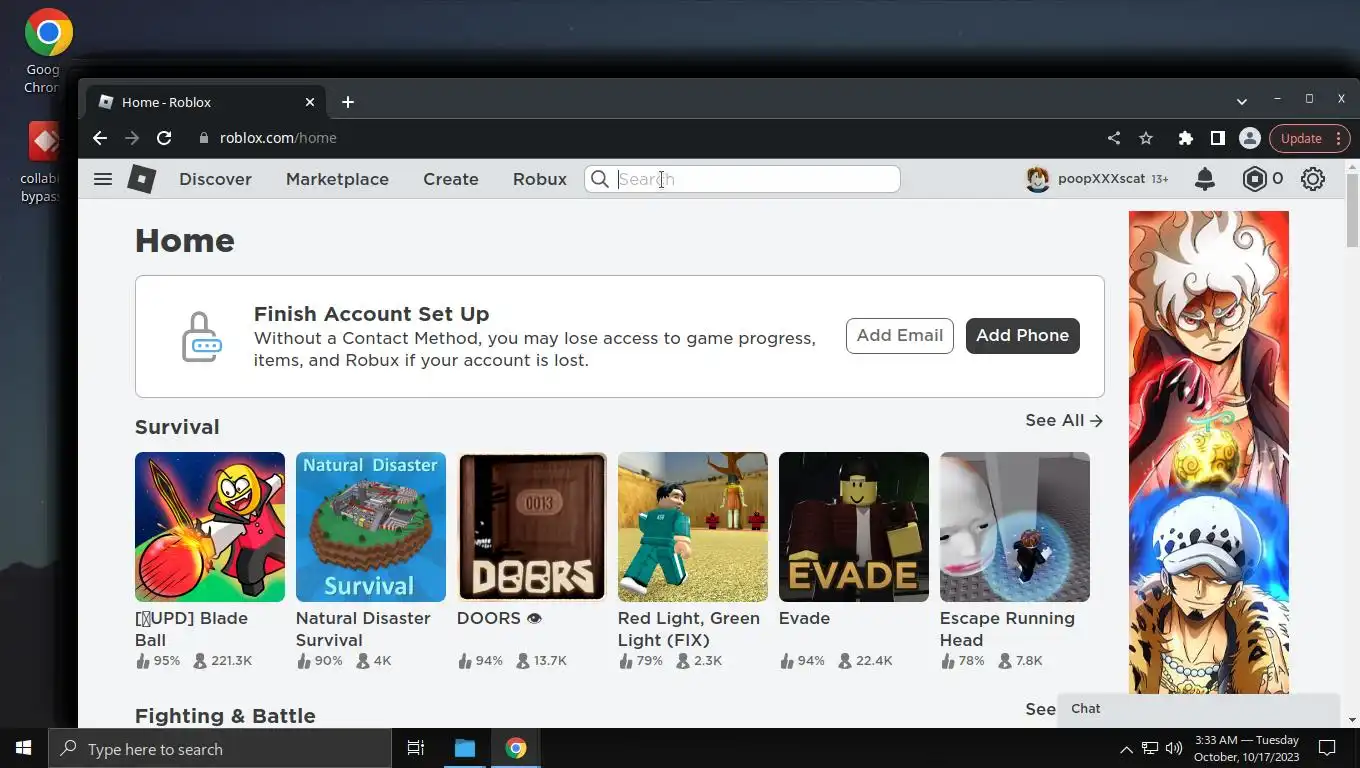
Task: Open the Windows Start menu
Action: point(24,748)
